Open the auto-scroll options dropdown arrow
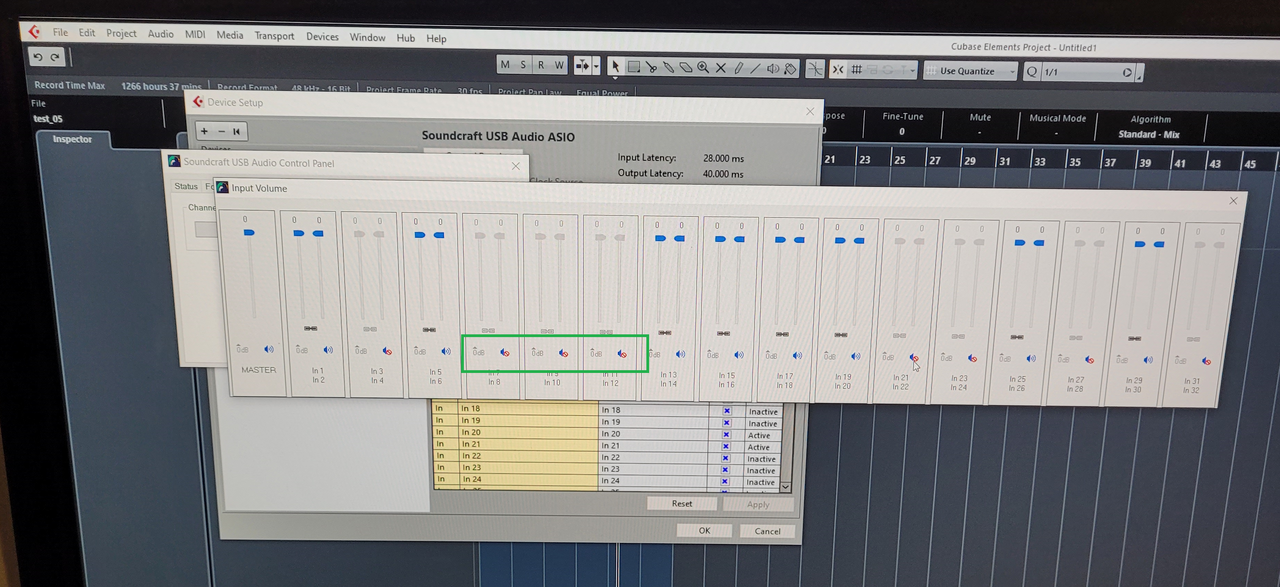Viewport: 1280px width, 587px height. coord(596,66)
